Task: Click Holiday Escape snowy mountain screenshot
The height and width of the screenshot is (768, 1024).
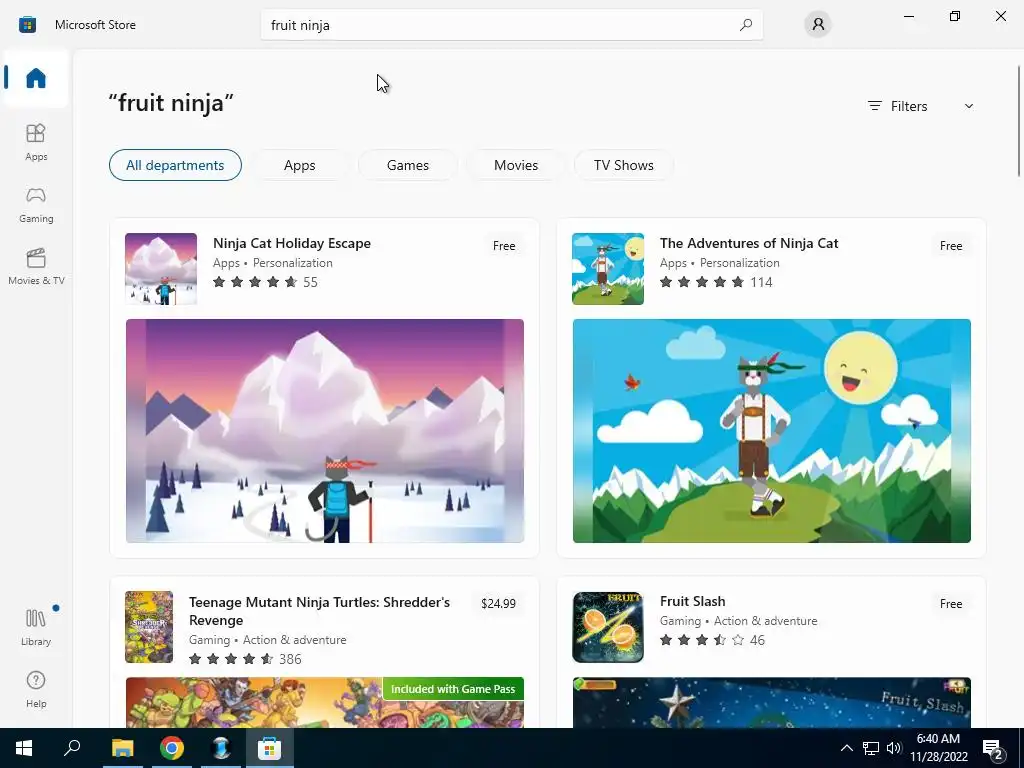Action: click(x=325, y=430)
